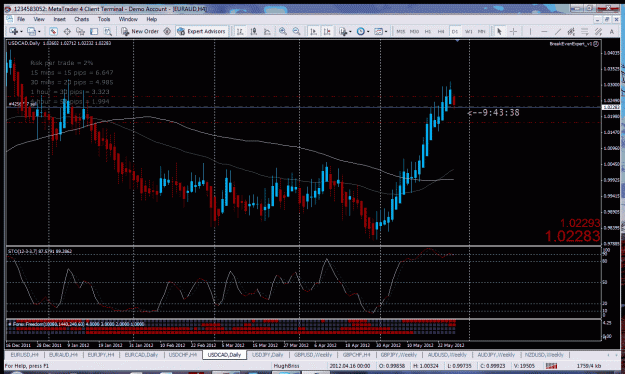The image size is (625, 374).
Task: Switch to the EURUSD,H4 chart tab
Action: click(x=24, y=354)
